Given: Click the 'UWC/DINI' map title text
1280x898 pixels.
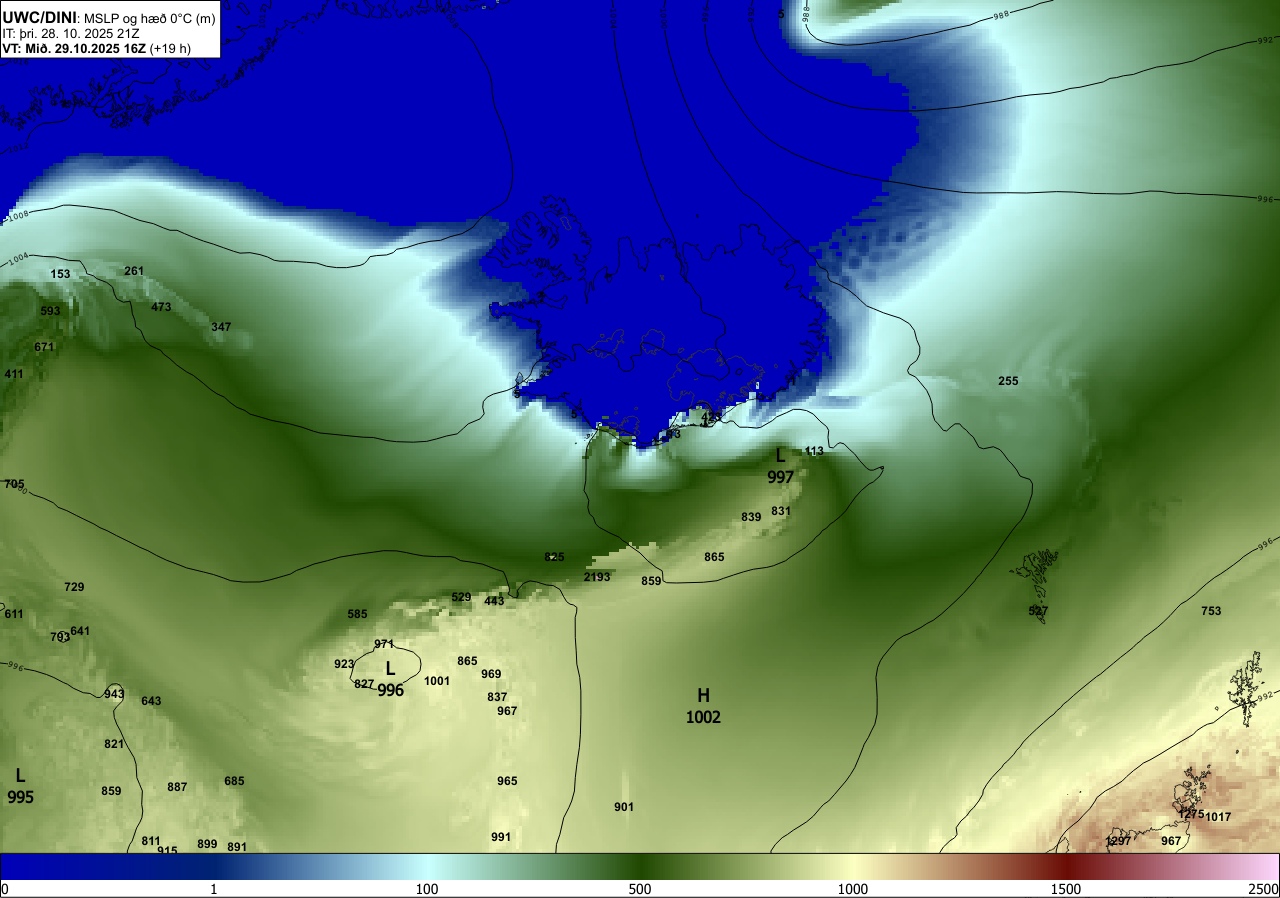Looking at the screenshot, I should pyautogui.click(x=39, y=16).
